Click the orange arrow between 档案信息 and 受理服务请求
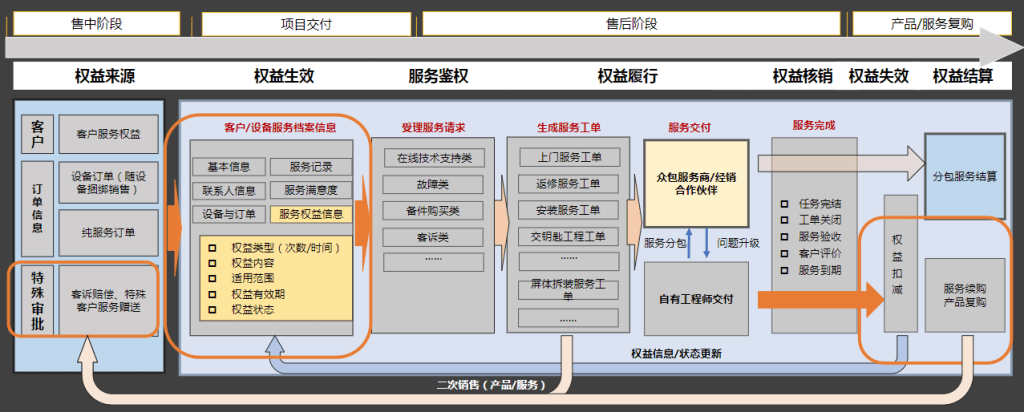The width and height of the screenshot is (1024, 412). (x=361, y=213)
